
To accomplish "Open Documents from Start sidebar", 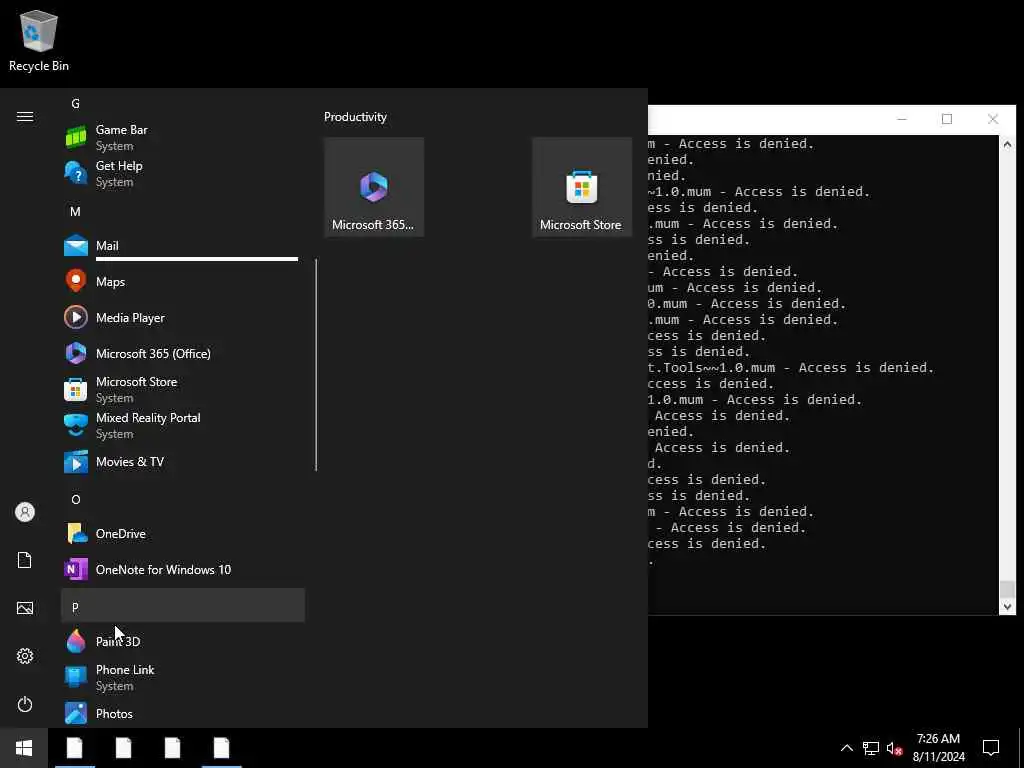I will pyautogui.click(x=25, y=560).
